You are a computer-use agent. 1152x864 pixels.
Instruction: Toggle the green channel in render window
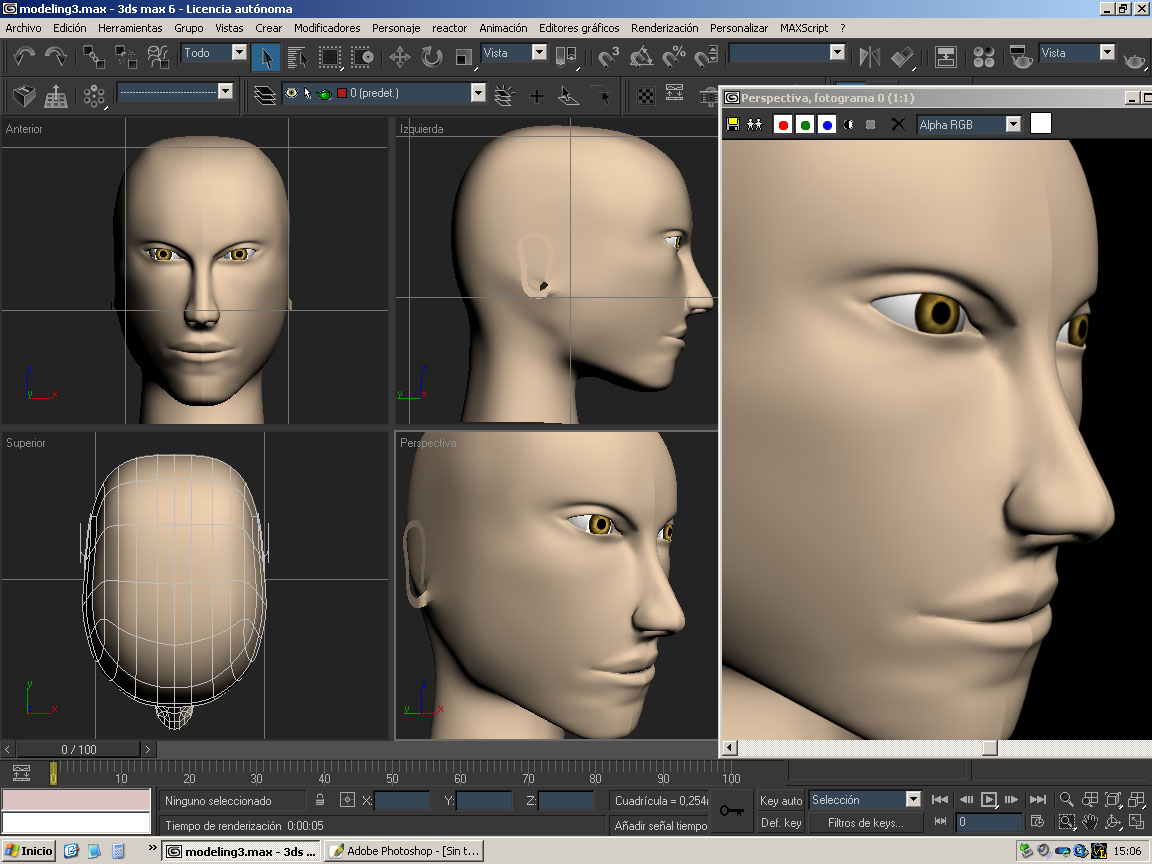point(805,125)
